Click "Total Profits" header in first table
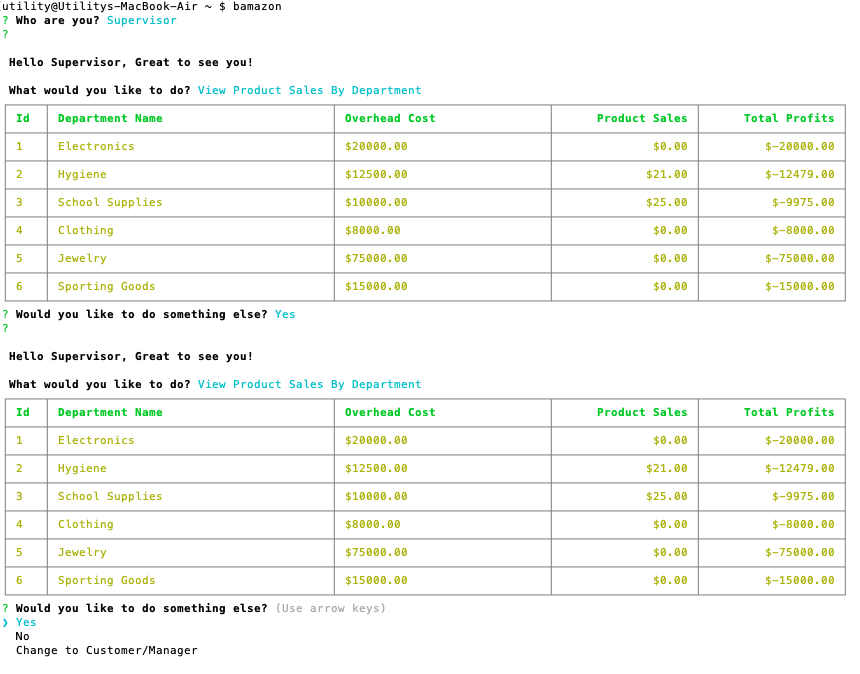 [x=788, y=118]
